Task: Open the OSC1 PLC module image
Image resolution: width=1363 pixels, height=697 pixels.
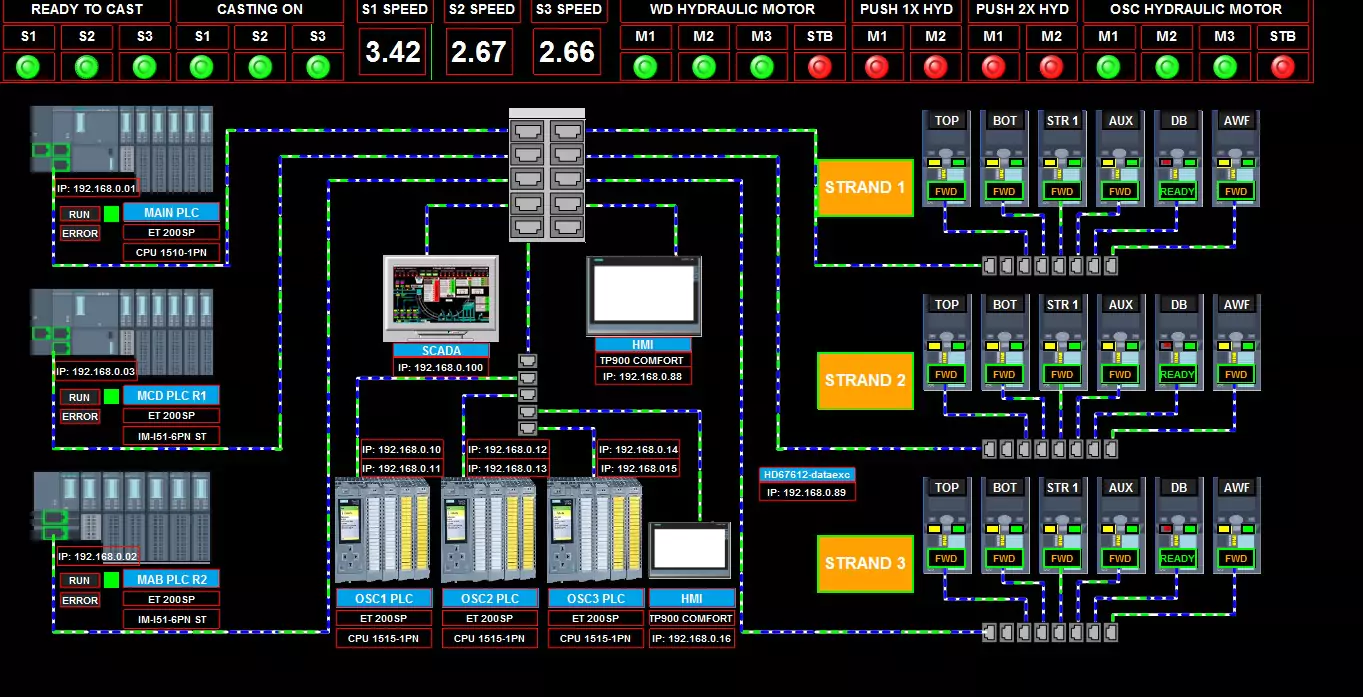Action: pyautogui.click(x=383, y=530)
